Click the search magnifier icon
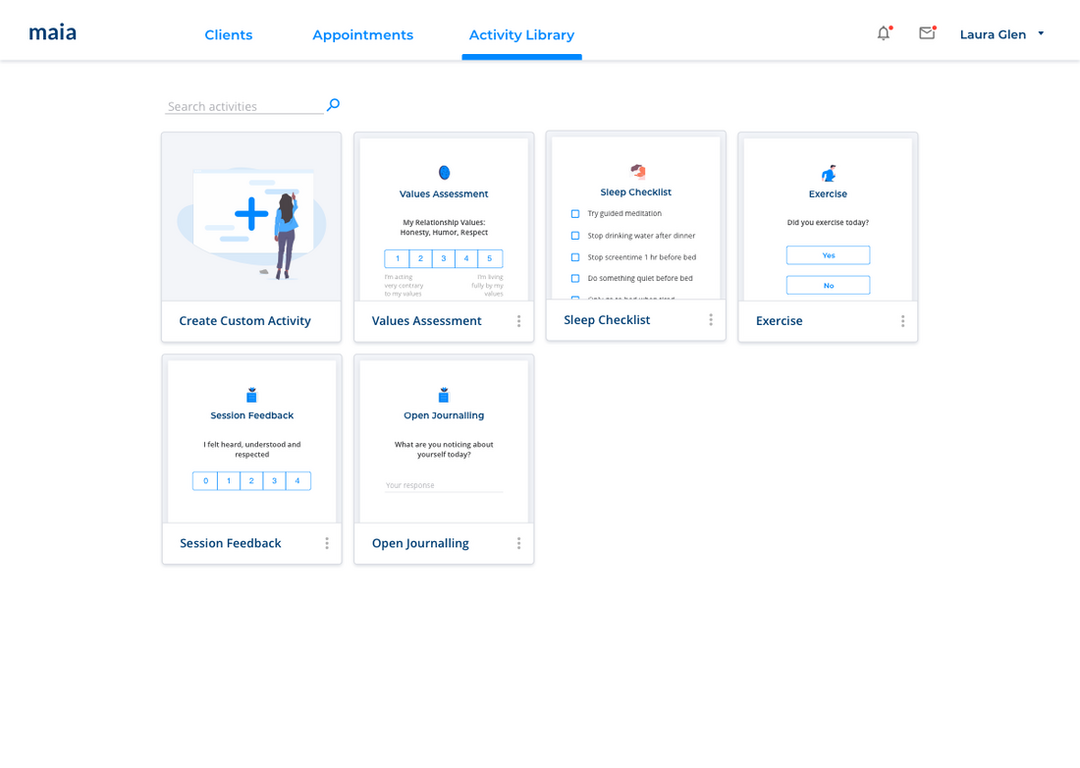The height and width of the screenshot is (768, 1080). tap(334, 105)
